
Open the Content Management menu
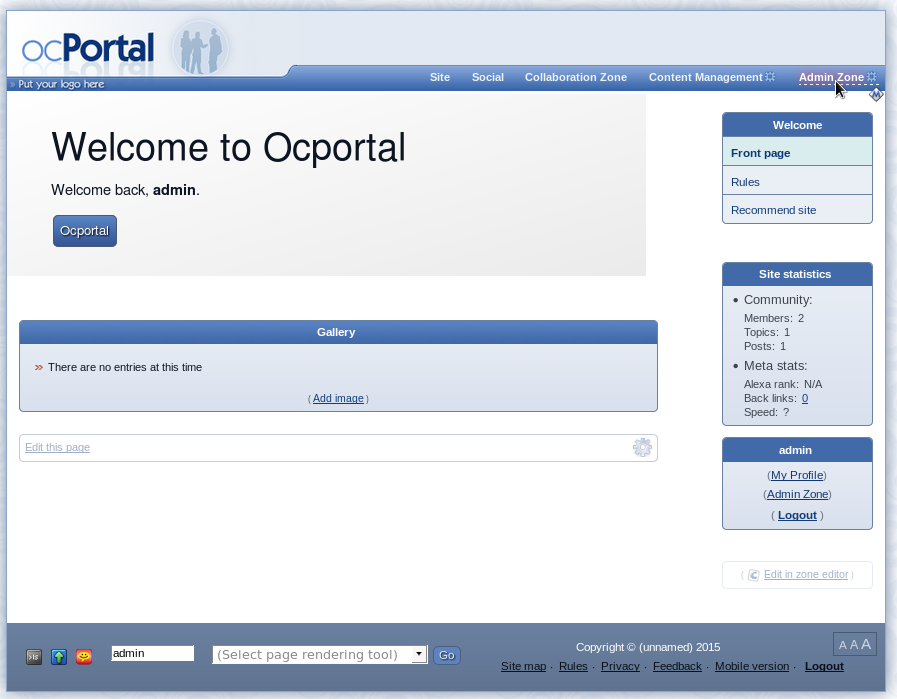[x=705, y=77]
